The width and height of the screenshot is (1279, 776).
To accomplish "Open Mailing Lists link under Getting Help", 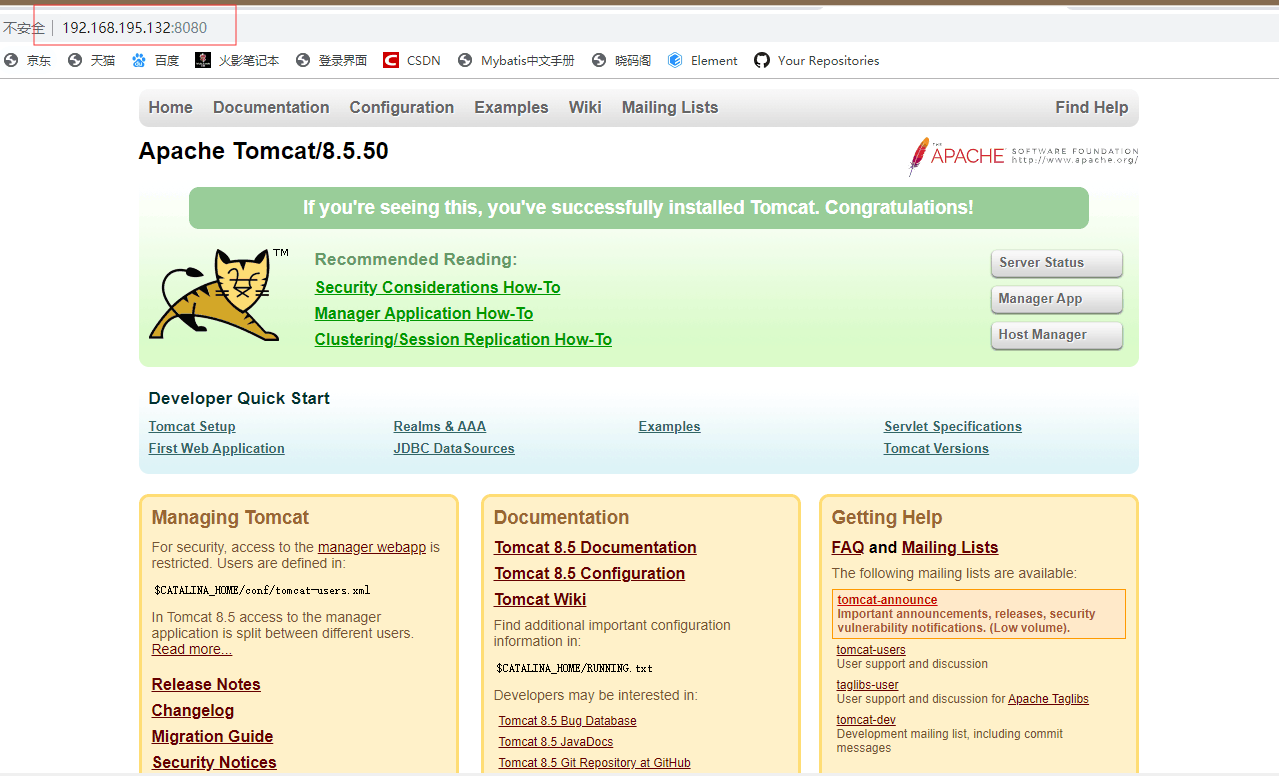I will [950, 548].
